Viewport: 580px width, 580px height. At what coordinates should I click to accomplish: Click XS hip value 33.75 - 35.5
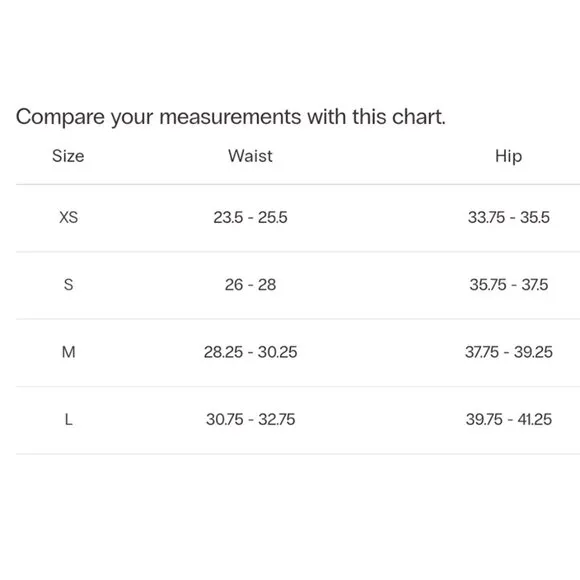click(x=509, y=217)
